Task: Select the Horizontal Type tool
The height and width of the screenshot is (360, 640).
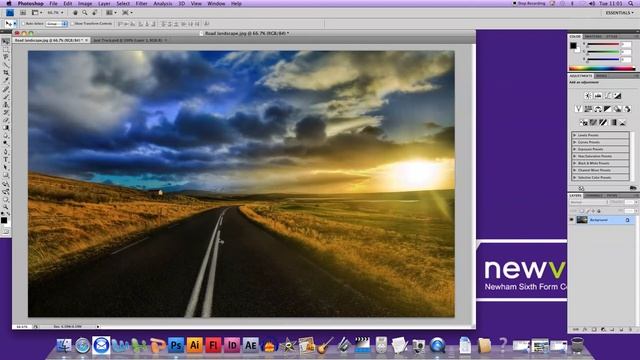Action: (6, 160)
